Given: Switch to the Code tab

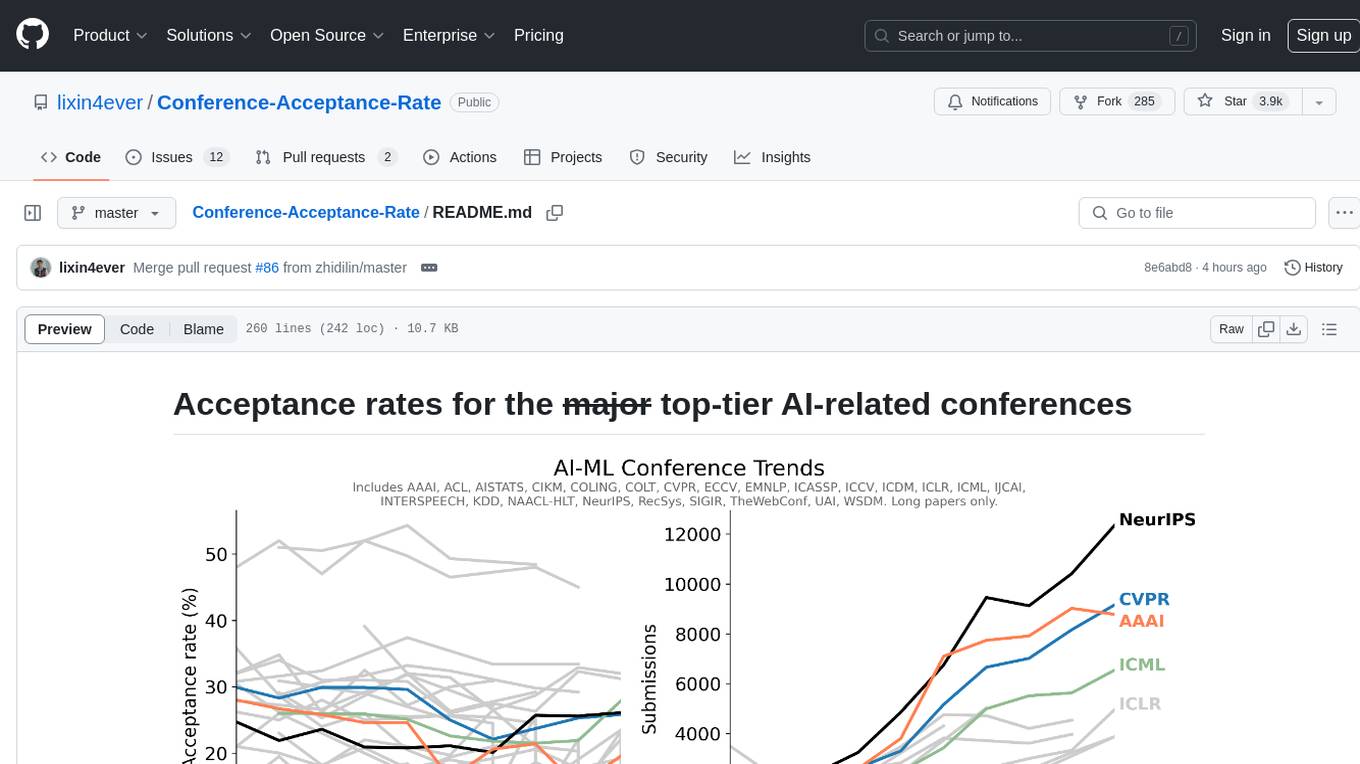Looking at the screenshot, I should pos(70,157).
